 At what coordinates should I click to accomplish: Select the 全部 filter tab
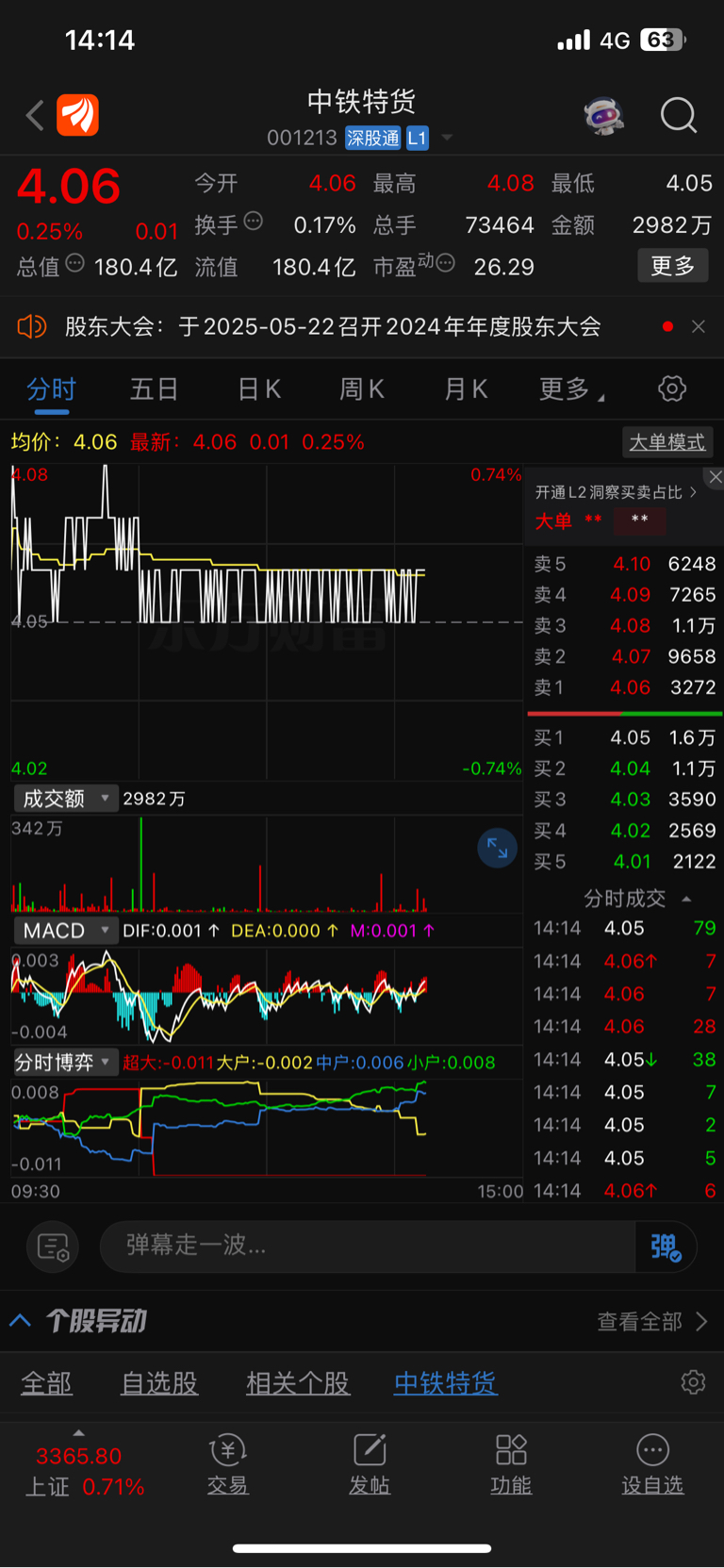pyautogui.click(x=46, y=1383)
